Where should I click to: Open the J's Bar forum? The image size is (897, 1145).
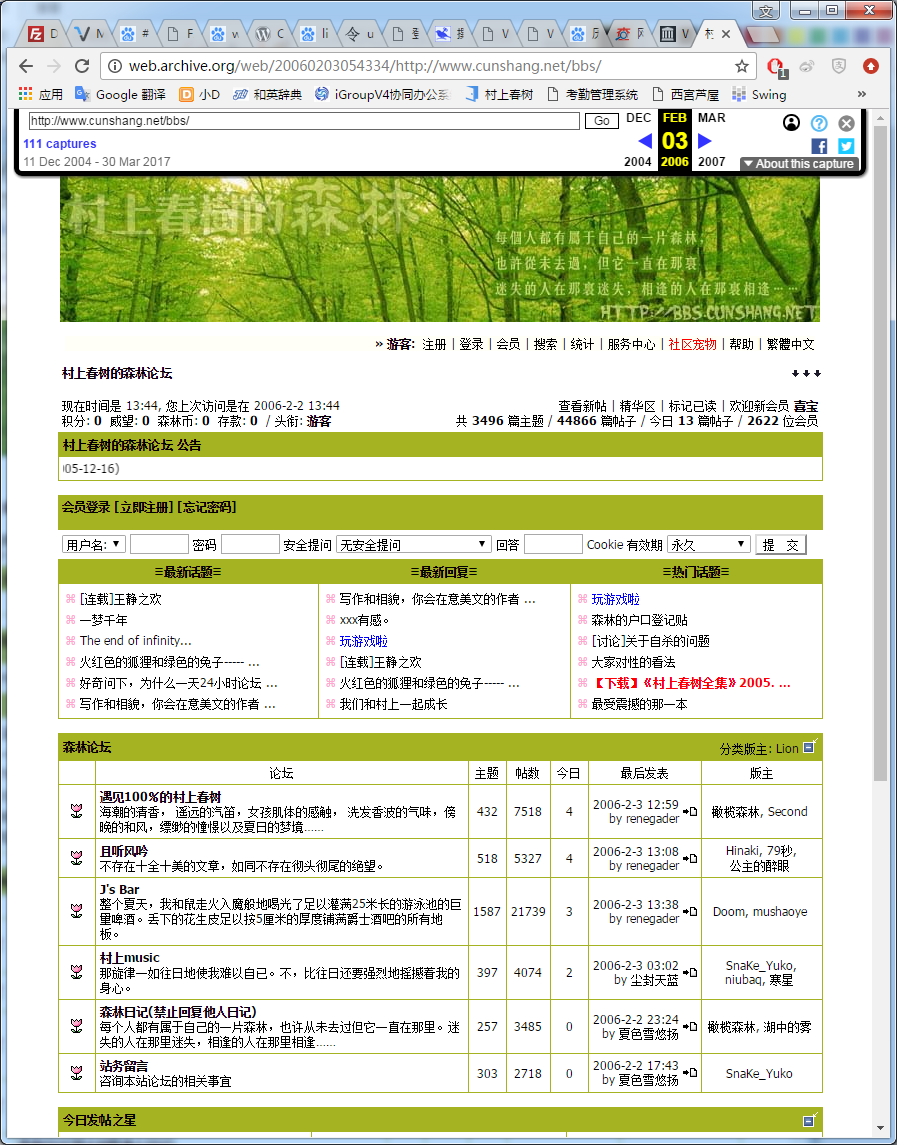119,889
